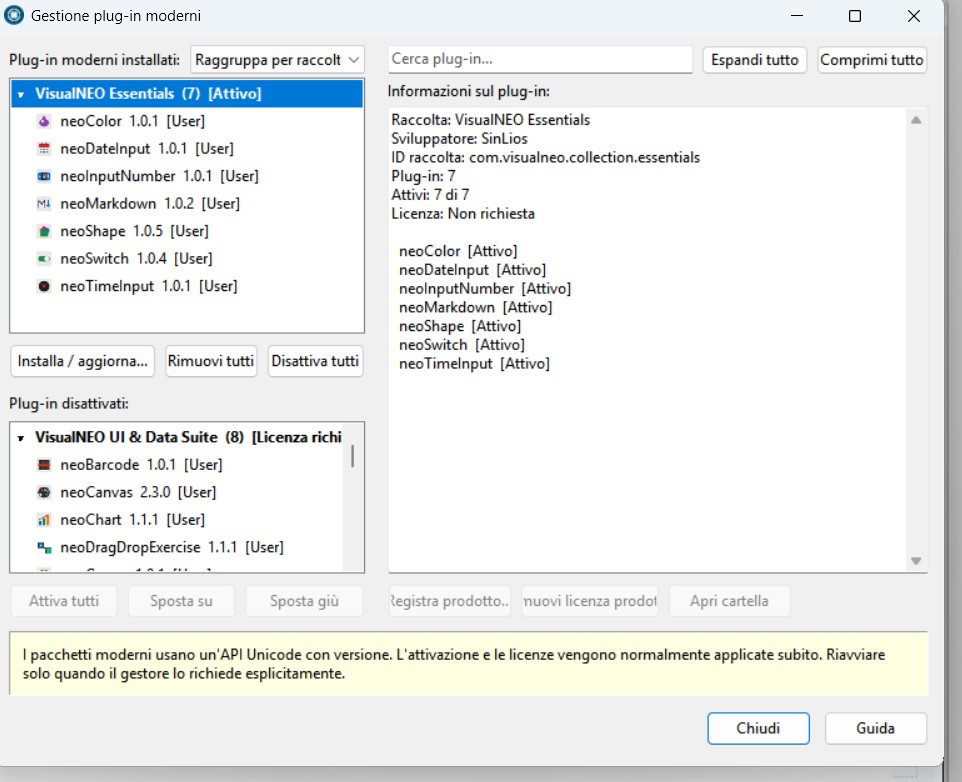Image resolution: width=962 pixels, height=782 pixels.
Task: Open the Guida help button
Action: point(875,729)
